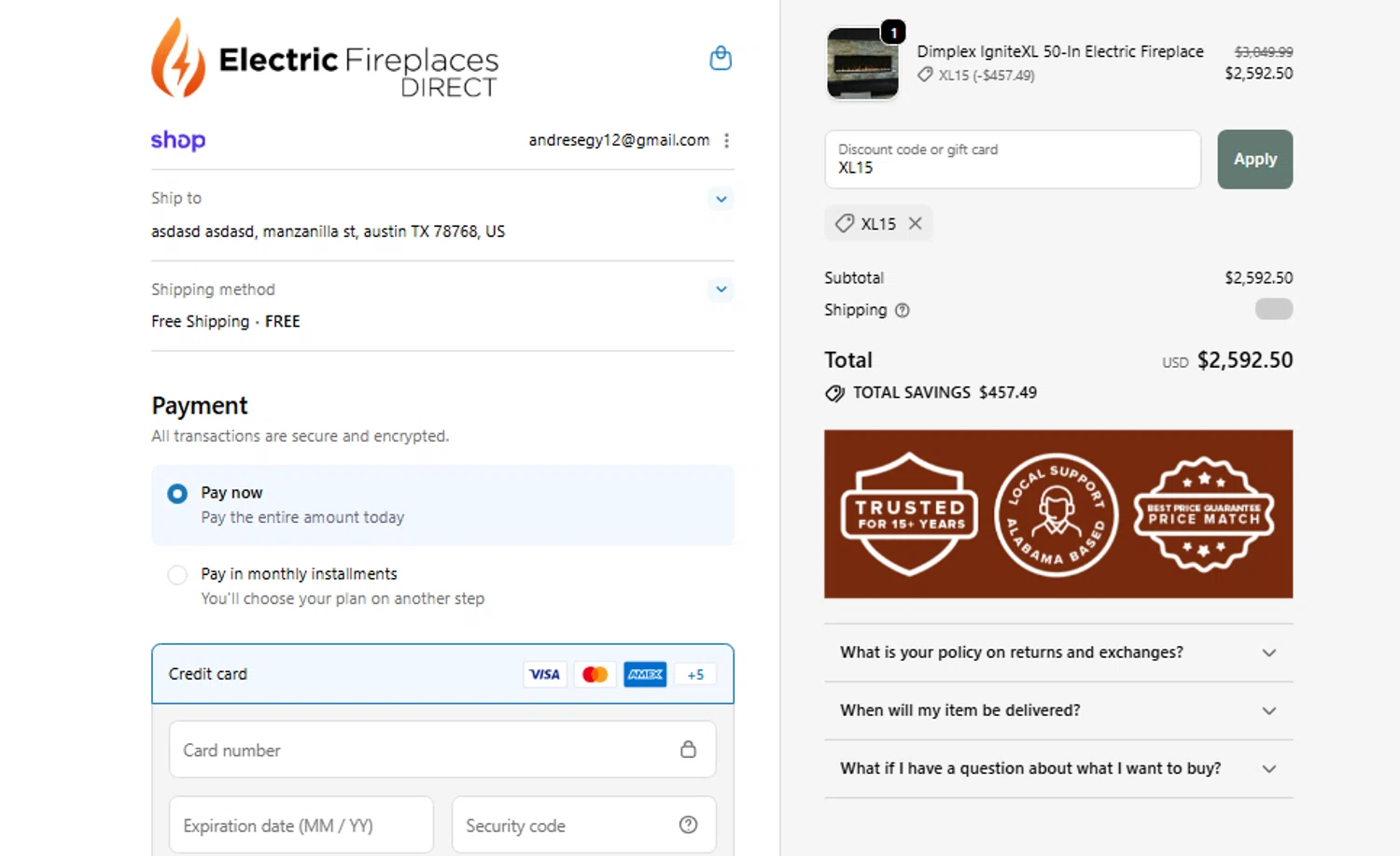Select the Credit card payment method
Viewport: 1400px width, 856px height.
(x=208, y=674)
